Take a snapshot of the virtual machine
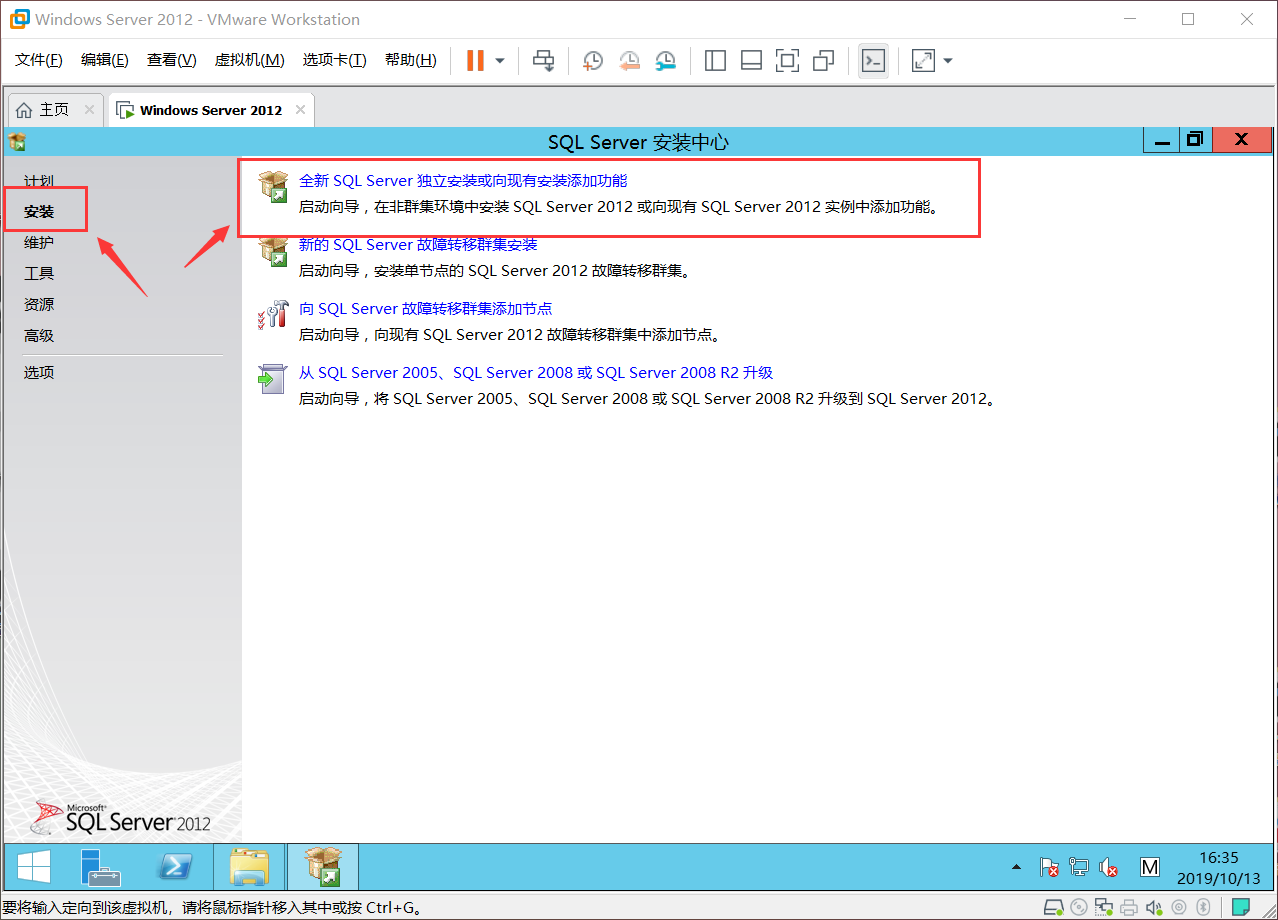This screenshot has height=920, width=1278. (592, 60)
